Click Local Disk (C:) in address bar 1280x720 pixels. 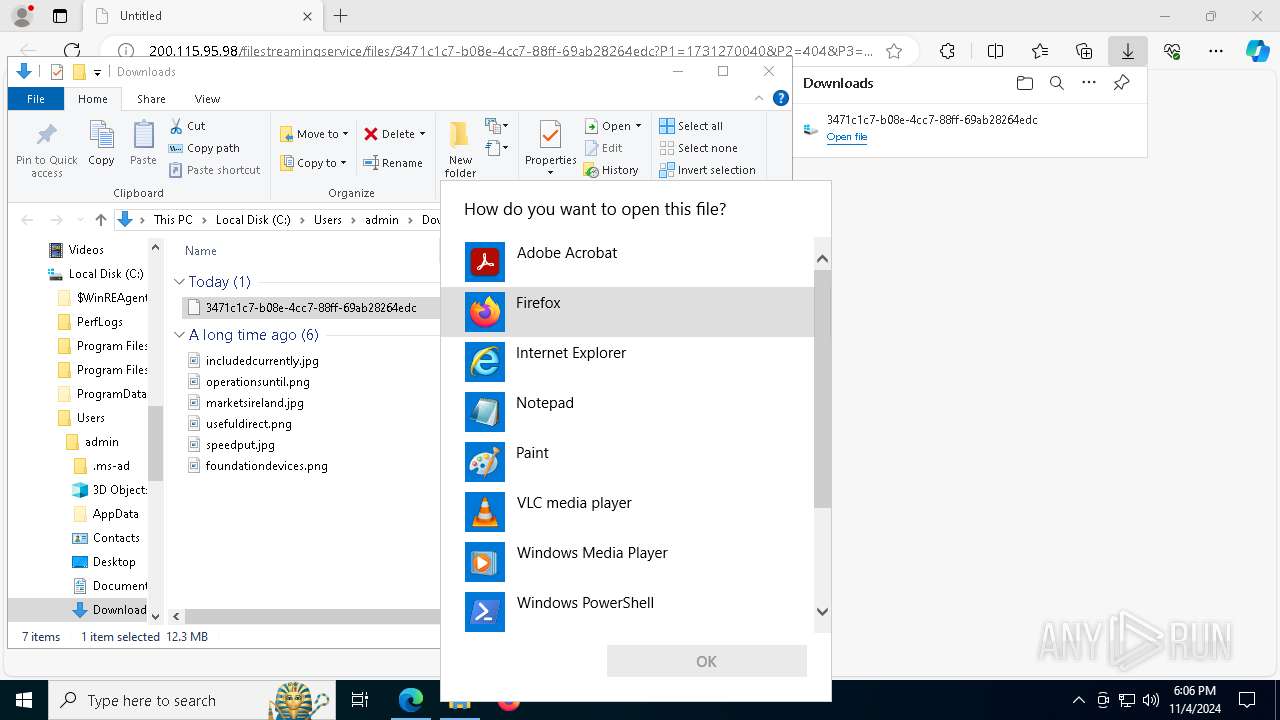253,220
